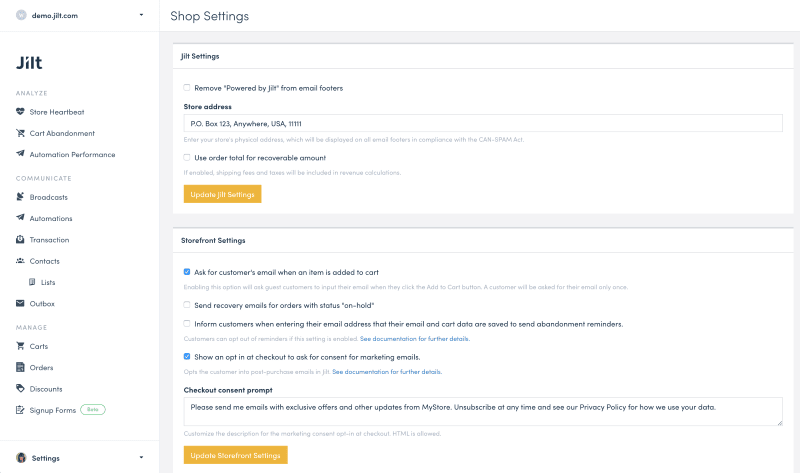Screen dimensions: 800x473
Task: Click the Carts shopping cart icon
Action: click(x=20, y=345)
